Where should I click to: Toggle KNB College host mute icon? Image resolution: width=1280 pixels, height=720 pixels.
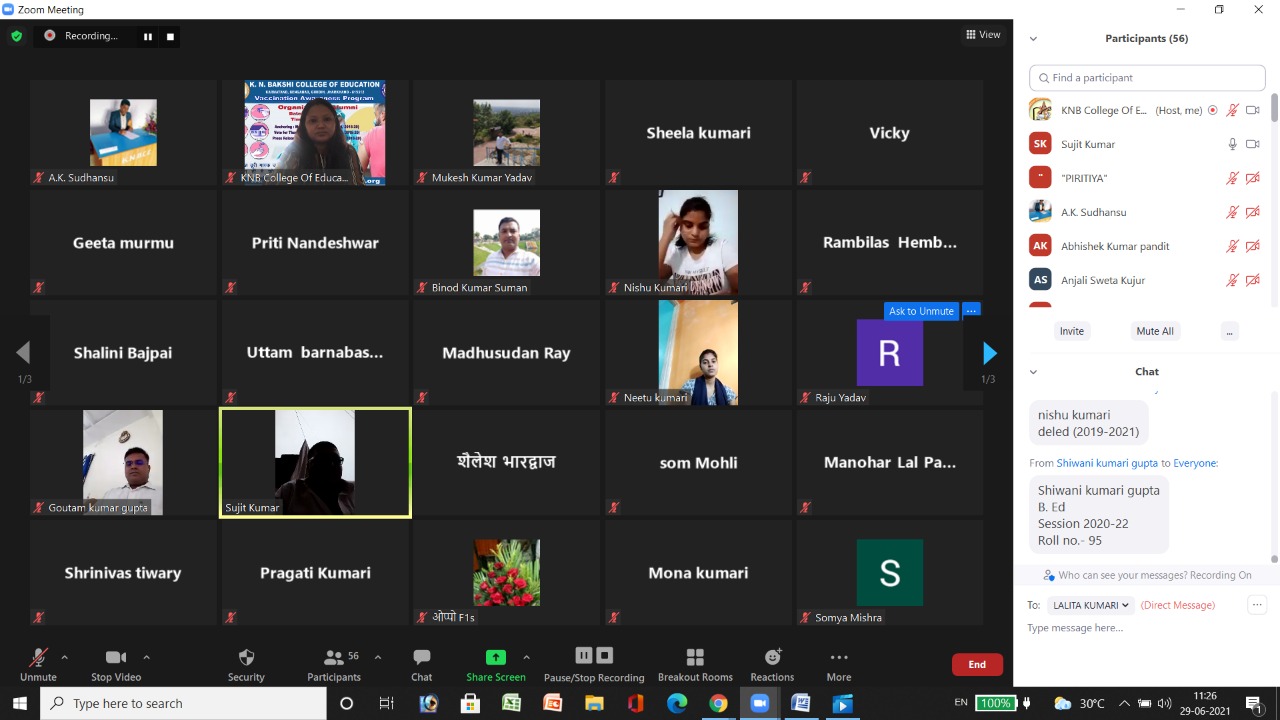pos(1233,110)
